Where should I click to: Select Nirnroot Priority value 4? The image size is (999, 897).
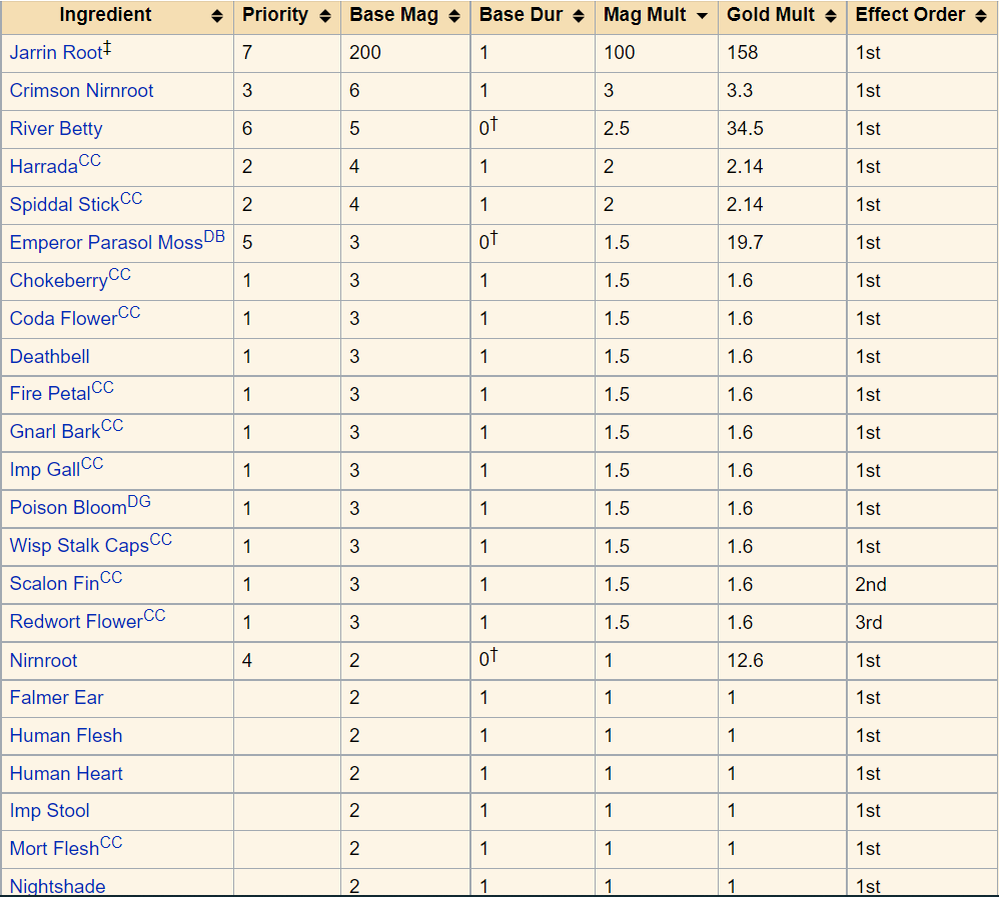pos(247,661)
